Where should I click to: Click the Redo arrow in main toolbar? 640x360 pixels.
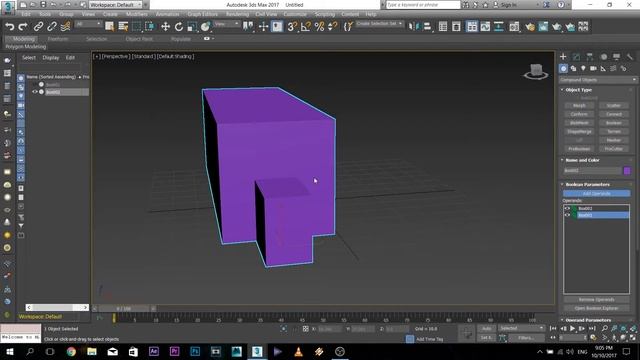23,27
